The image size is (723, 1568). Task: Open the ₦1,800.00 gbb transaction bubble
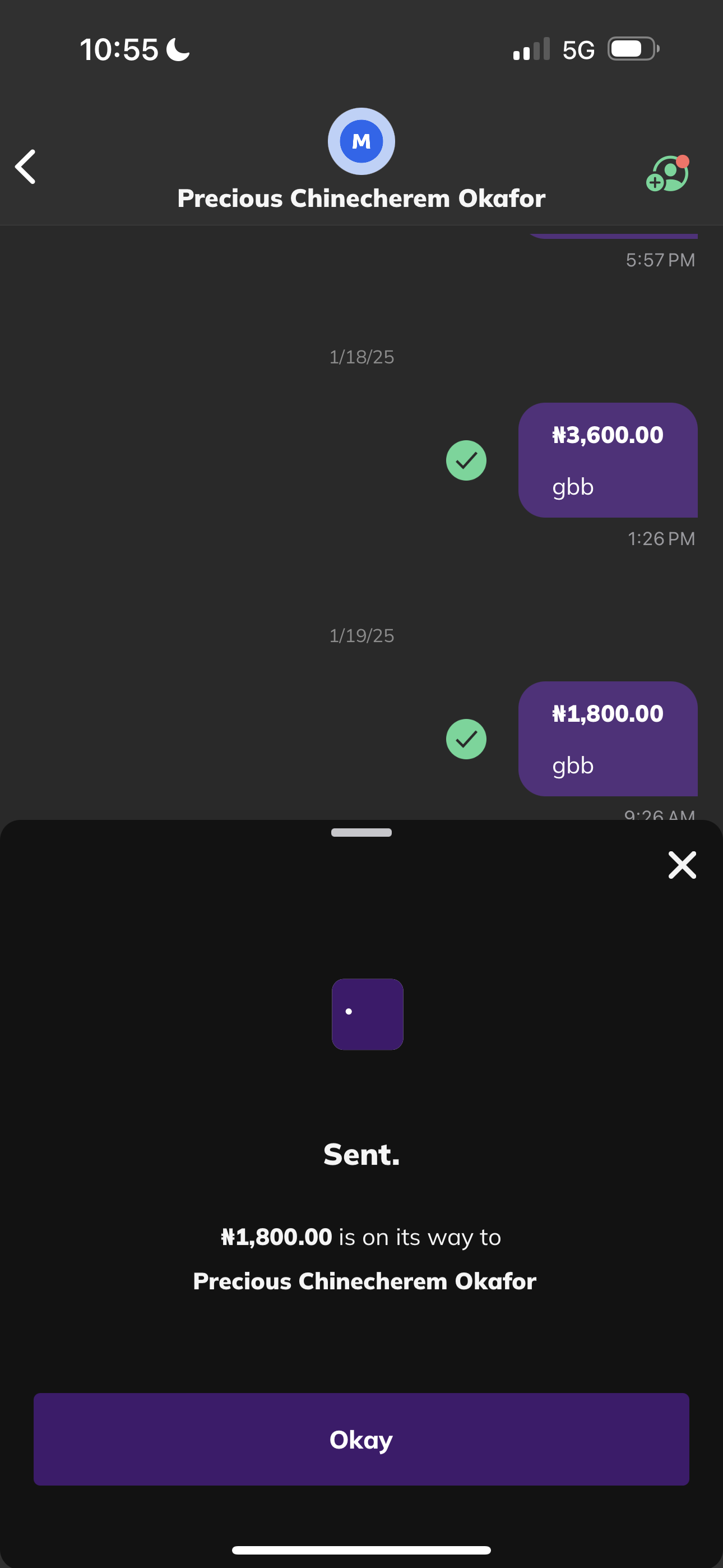[608, 739]
